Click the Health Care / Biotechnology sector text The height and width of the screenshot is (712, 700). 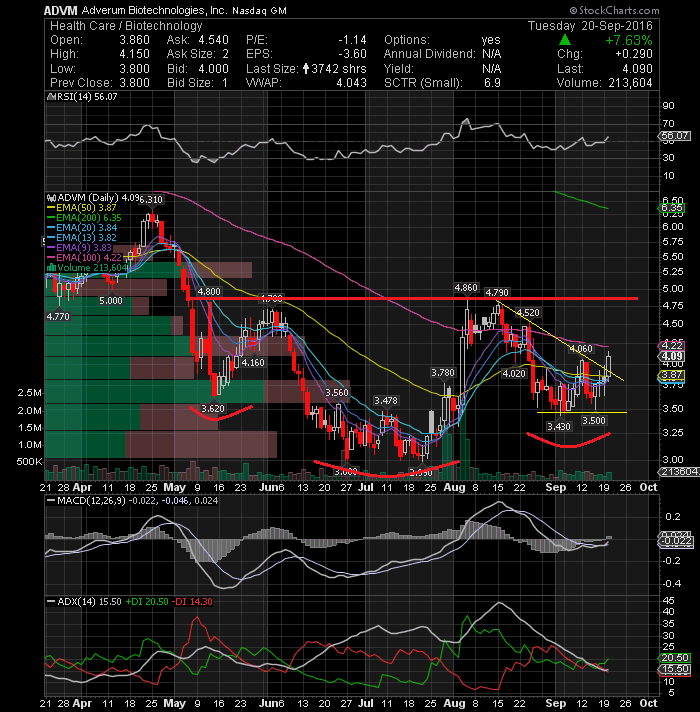(126, 26)
